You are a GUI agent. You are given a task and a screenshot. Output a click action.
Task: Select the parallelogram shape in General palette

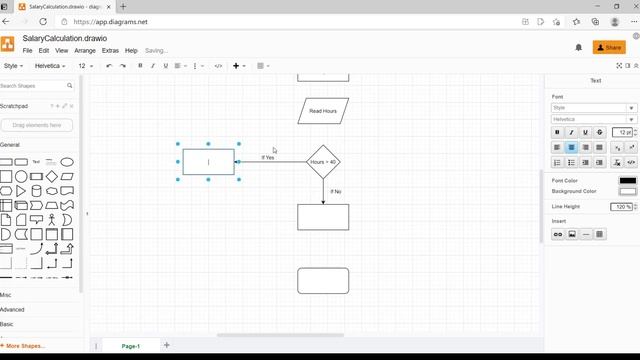pyautogui.click(x=67, y=176)
